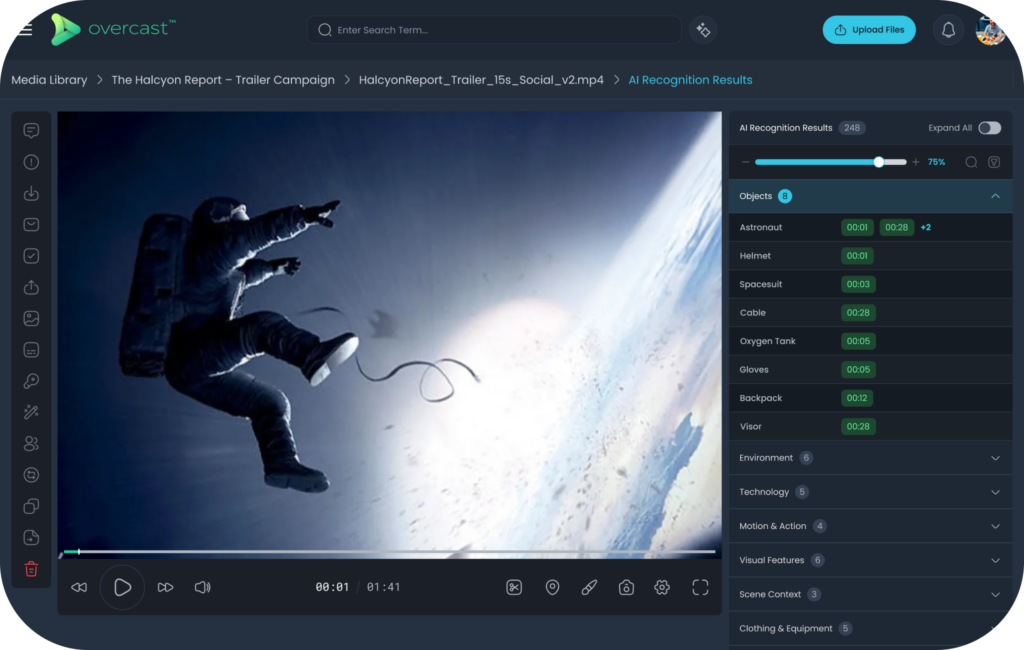Viewport: 1024px width, 650px height.
Task: Jump to Astronaut timestamp 00:28
Action: click(x=896, y=228)
